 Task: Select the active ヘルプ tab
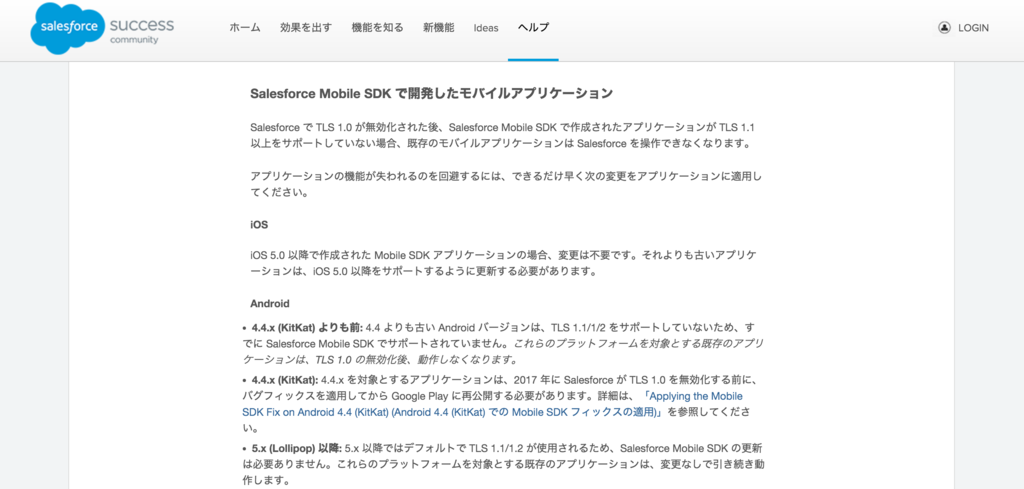click(533, 28)
